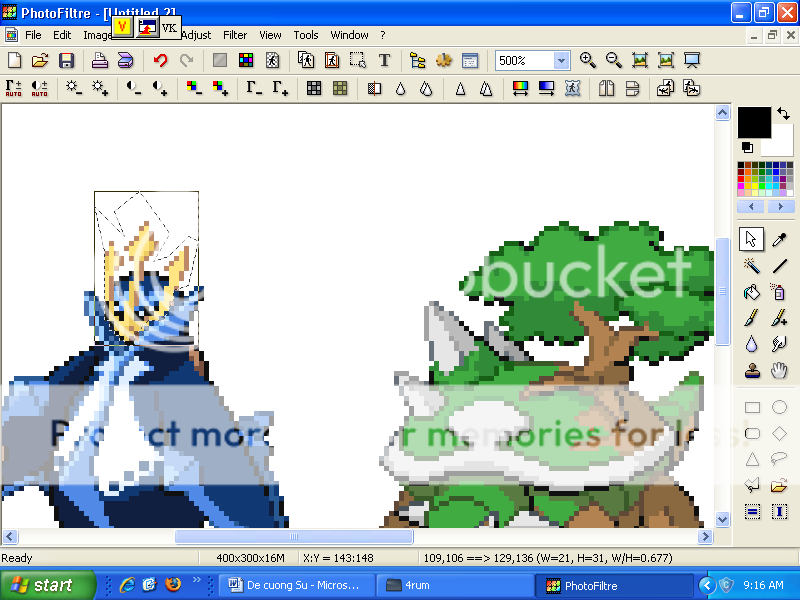Viewport: 800px width, 600px height.
Task: Increase contrast with half-circle plus icon
Action: [x=160, y=88]
